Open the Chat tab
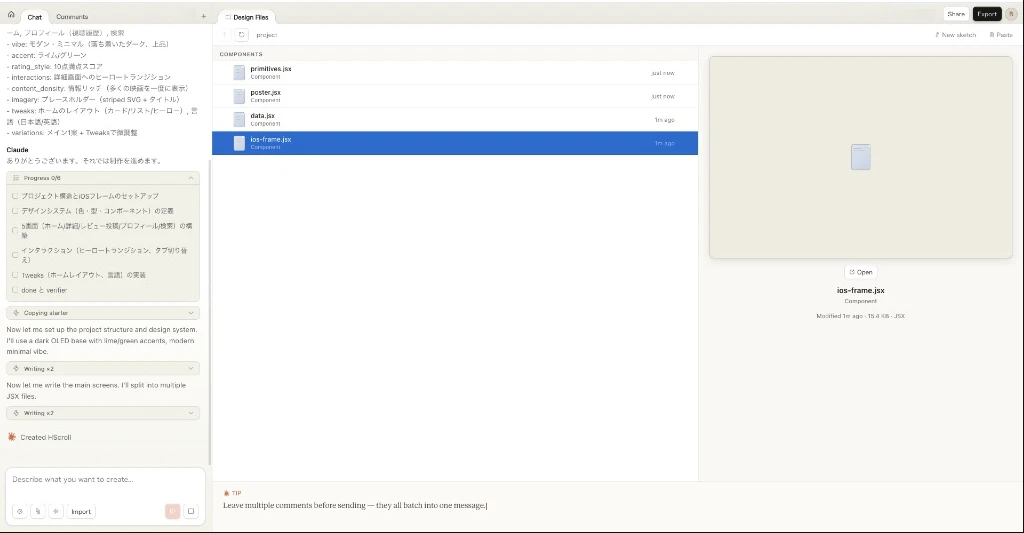1024x533 pixels. tap(35, 17)
